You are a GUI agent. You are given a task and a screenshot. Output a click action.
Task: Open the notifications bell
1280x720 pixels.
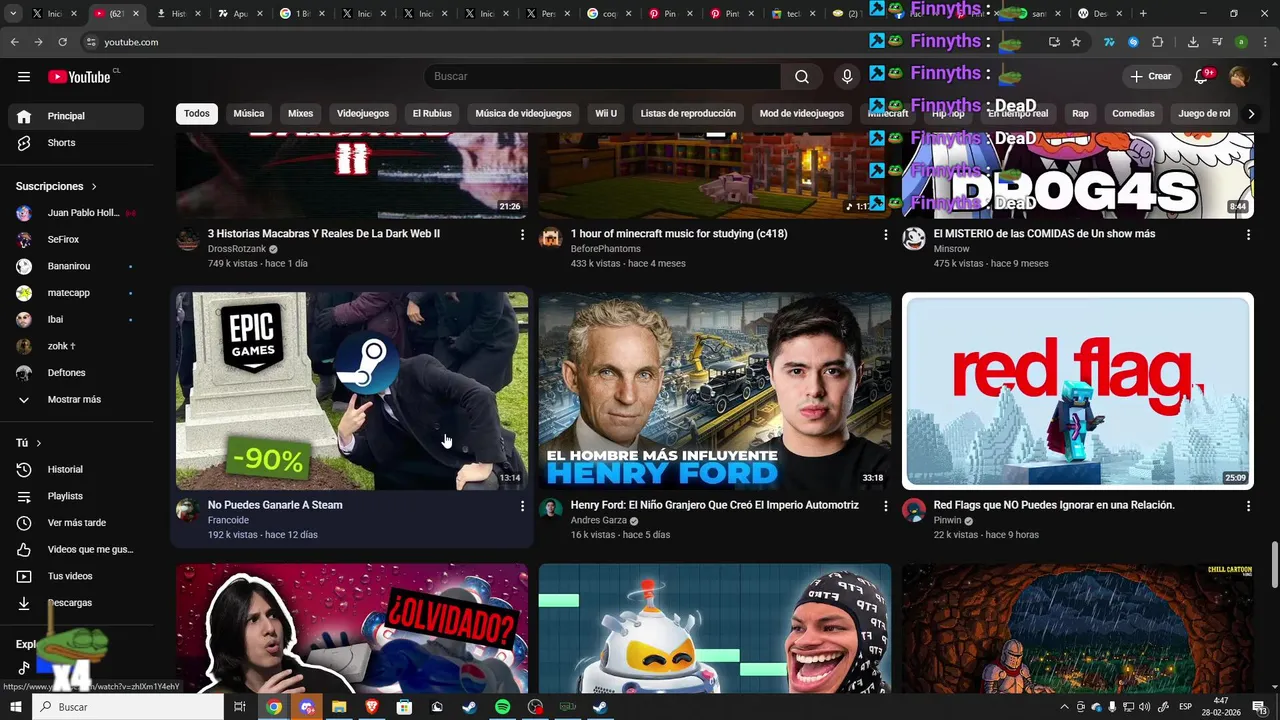(x=1203, y=77)
